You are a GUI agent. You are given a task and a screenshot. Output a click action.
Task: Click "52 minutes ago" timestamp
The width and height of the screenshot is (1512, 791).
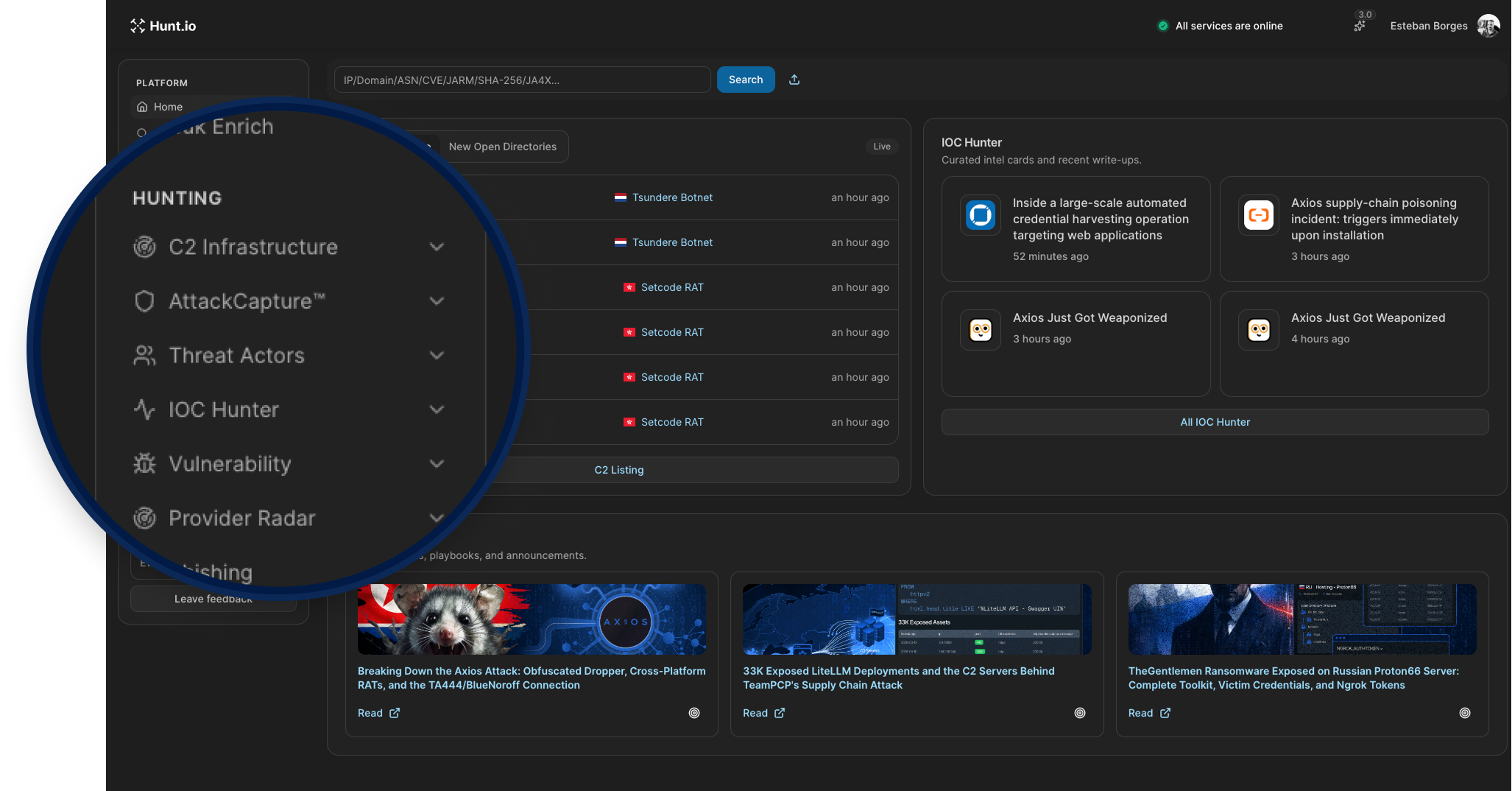click(x=1050, y=256)
